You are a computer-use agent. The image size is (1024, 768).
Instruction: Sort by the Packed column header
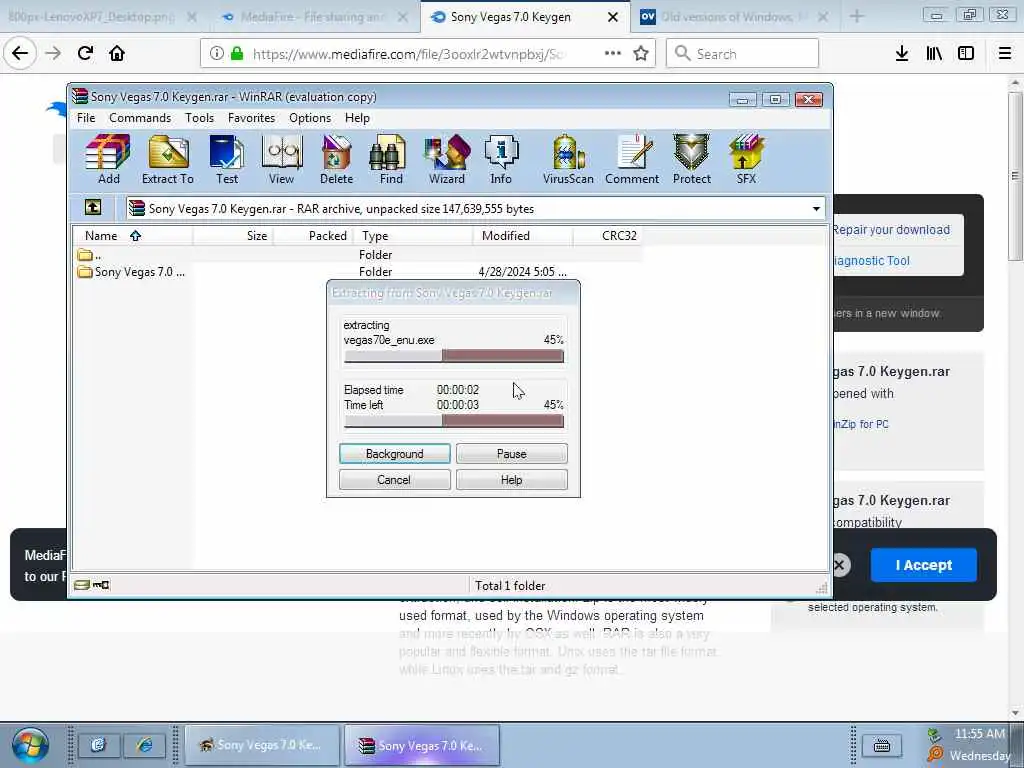coord(313,236)
